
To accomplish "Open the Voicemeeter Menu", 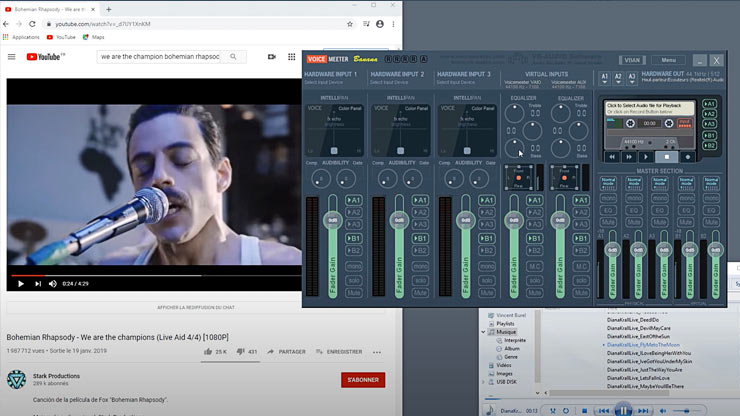I will 668,61.
